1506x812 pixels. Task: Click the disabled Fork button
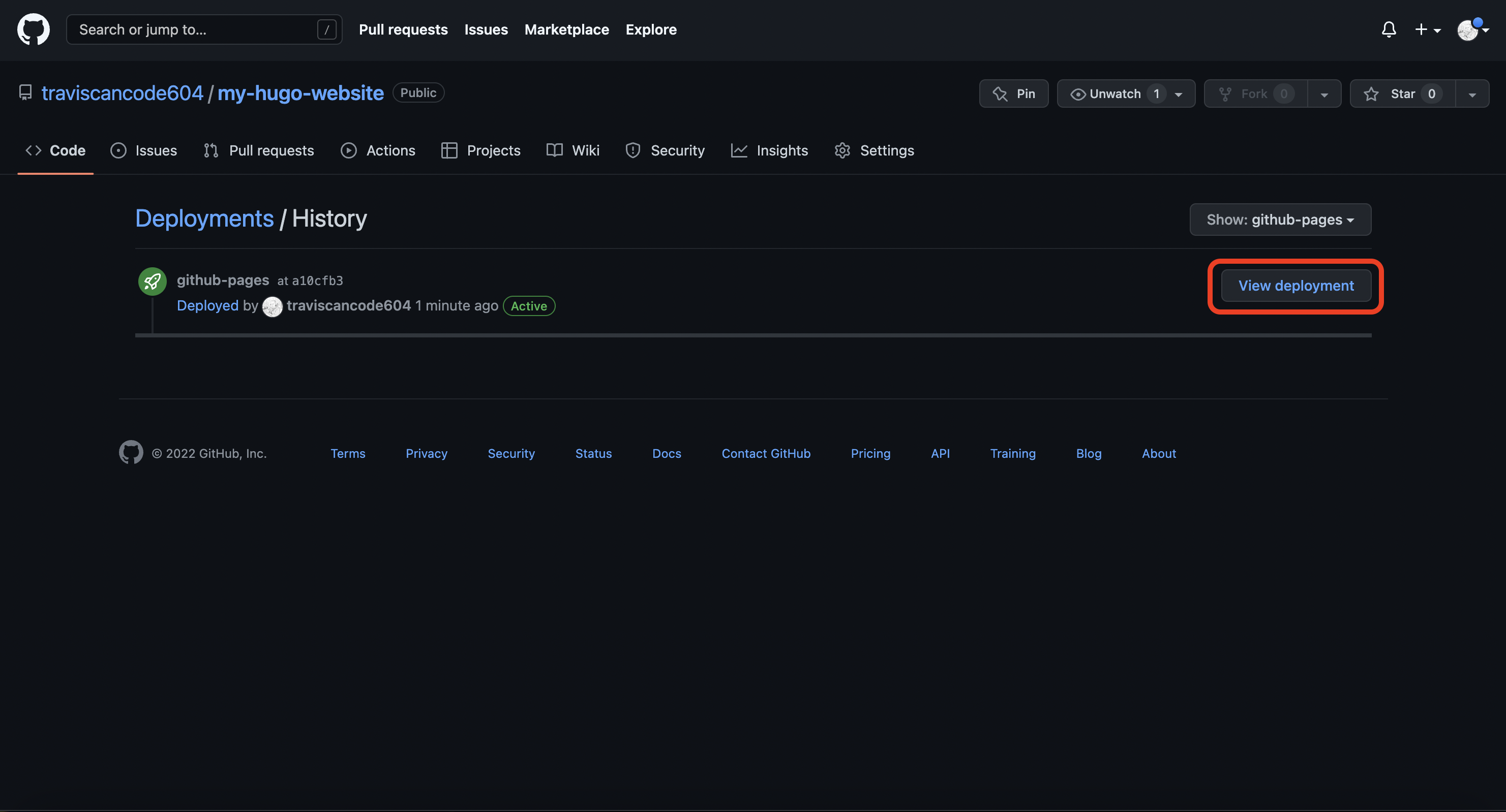point(1255,93)
